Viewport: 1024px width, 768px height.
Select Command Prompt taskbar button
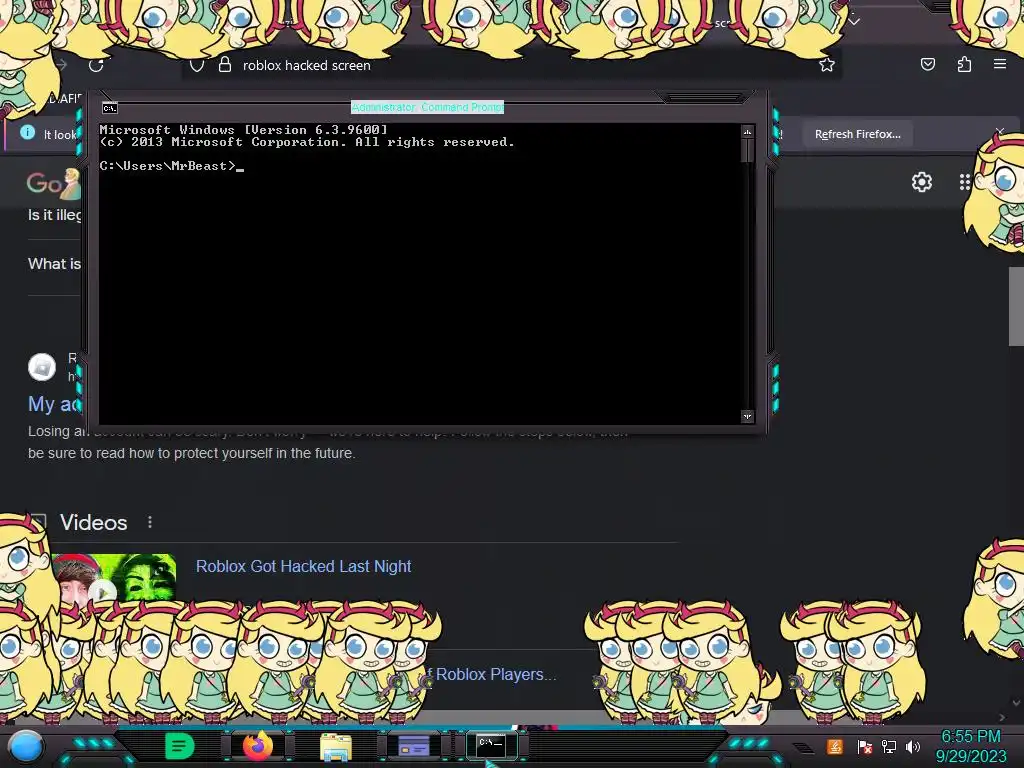coord(491,744)
